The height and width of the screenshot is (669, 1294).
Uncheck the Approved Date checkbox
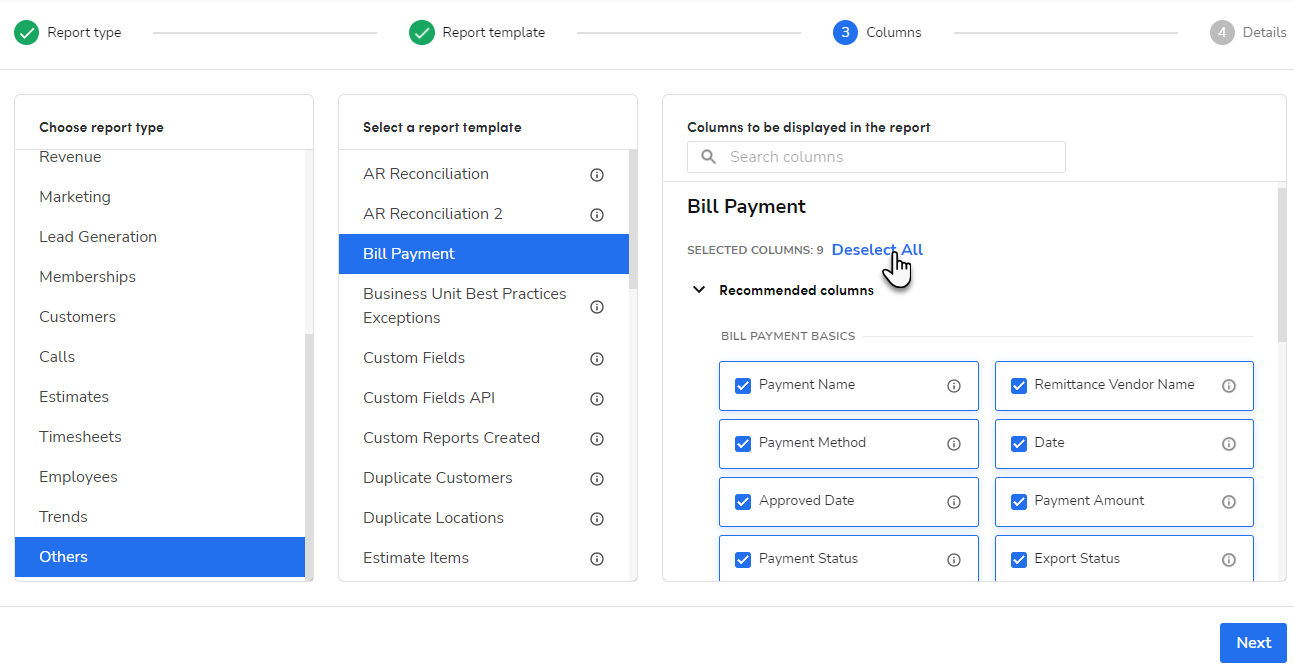pos(743,502)
